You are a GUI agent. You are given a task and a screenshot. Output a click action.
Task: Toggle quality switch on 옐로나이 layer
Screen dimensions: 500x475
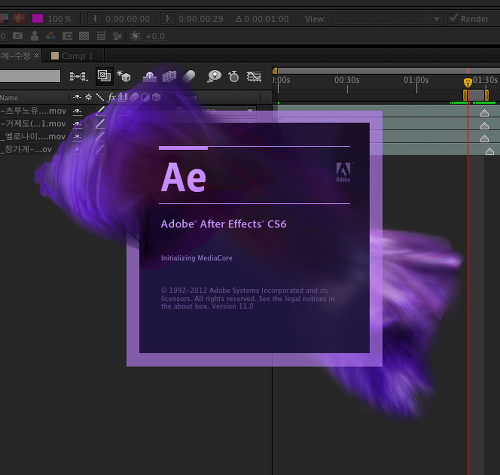[100, 136]
